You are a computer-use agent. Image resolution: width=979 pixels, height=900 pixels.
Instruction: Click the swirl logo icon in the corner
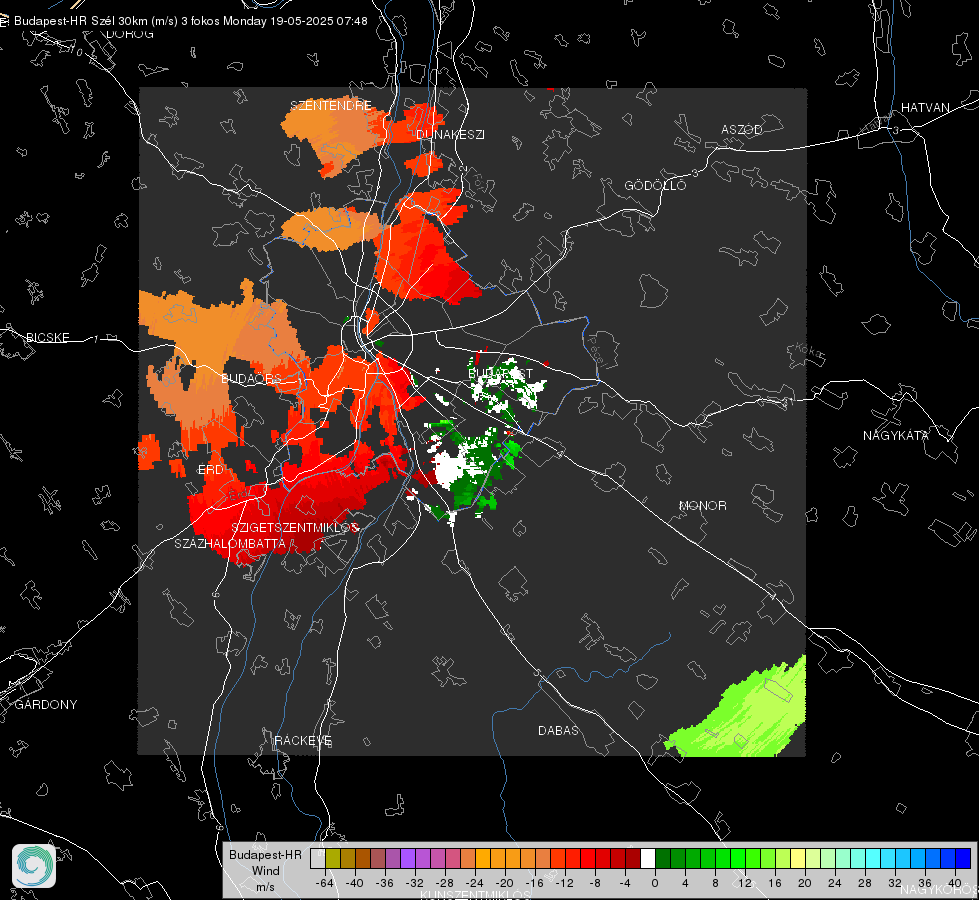click(x=34, y=866)
